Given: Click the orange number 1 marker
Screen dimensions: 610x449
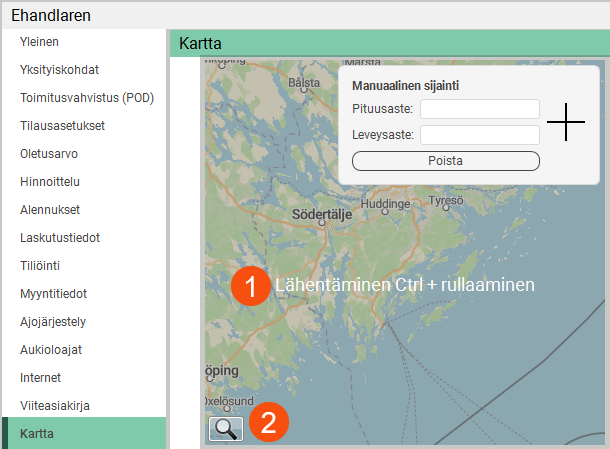Looking at the screenshot, I should 250,285.
